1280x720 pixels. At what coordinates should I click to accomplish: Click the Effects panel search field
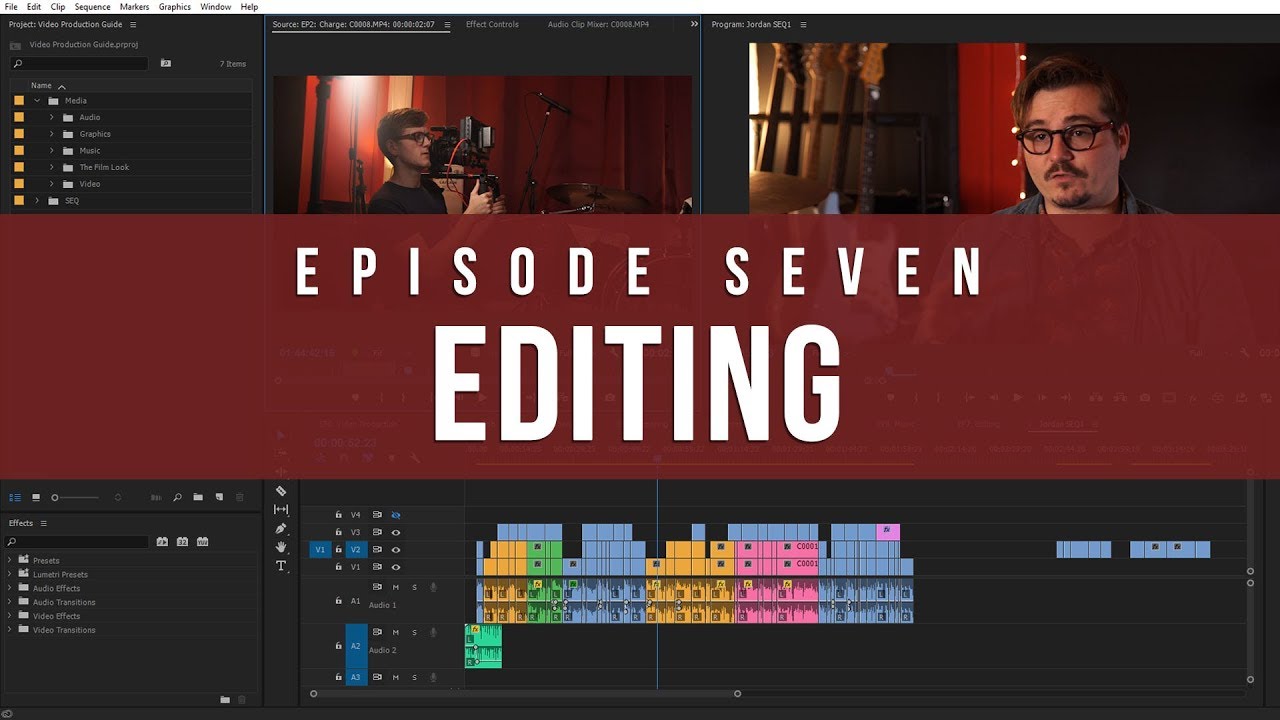[78, 542]
